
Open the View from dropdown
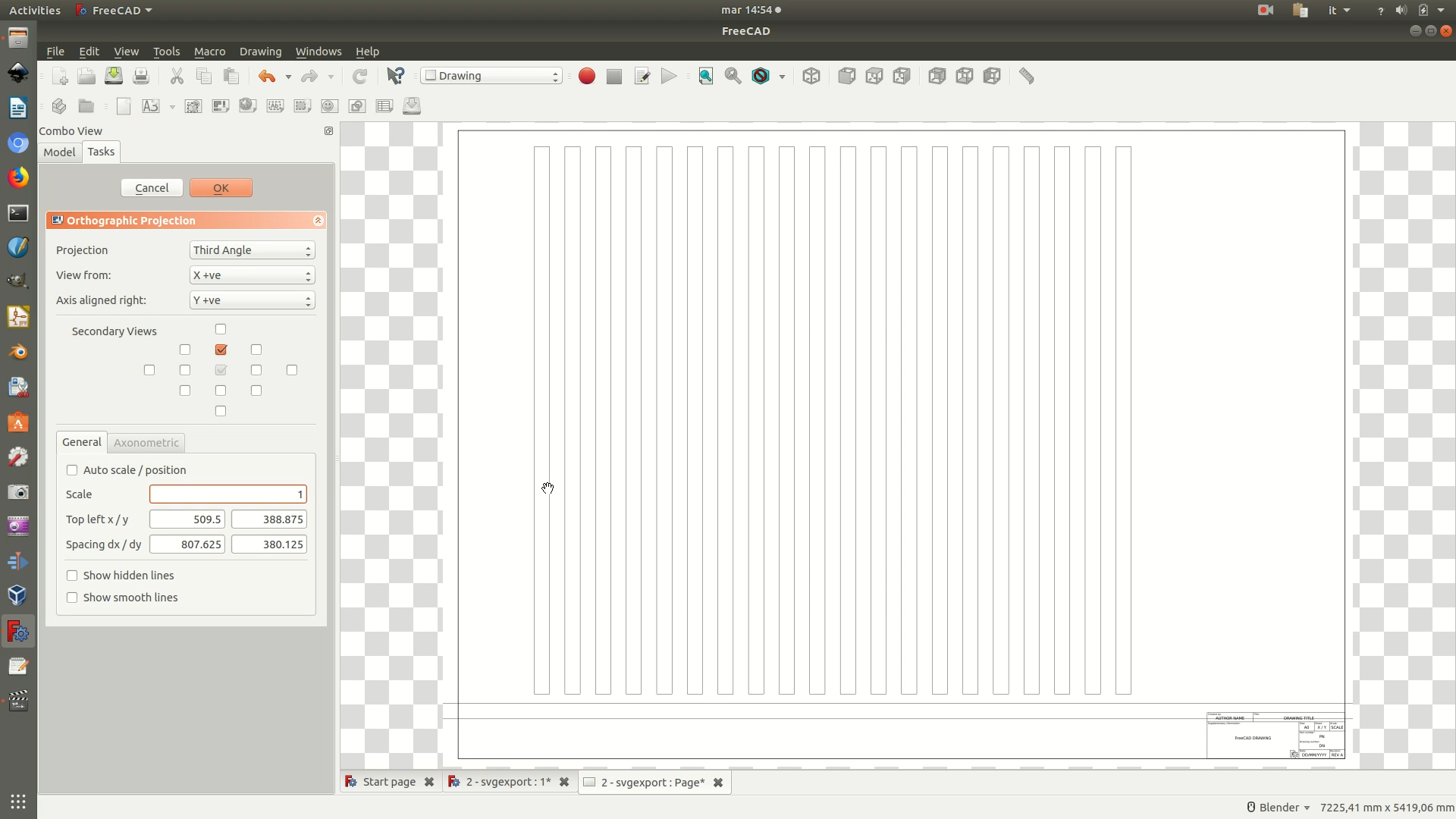click(252, 275)
